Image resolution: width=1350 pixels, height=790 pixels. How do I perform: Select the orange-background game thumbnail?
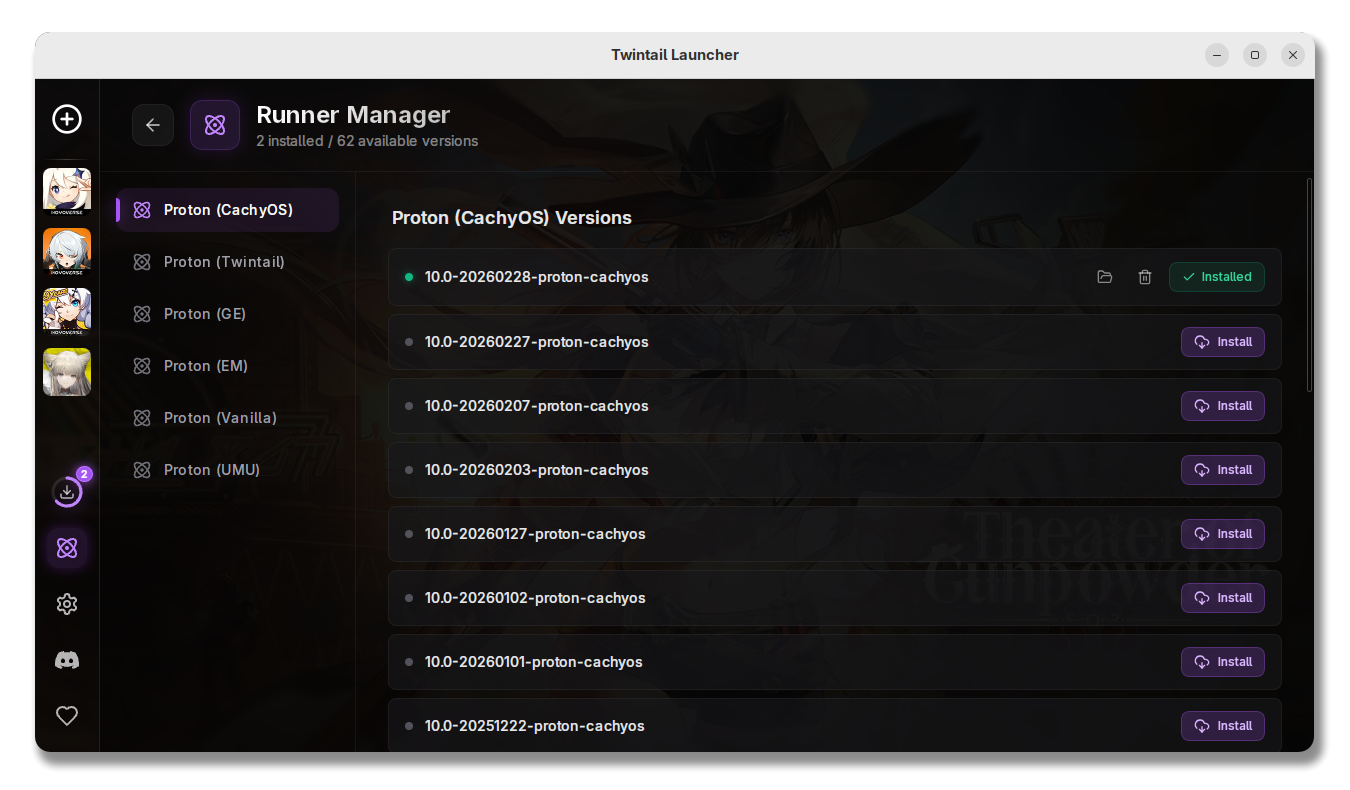pos(67,252)
